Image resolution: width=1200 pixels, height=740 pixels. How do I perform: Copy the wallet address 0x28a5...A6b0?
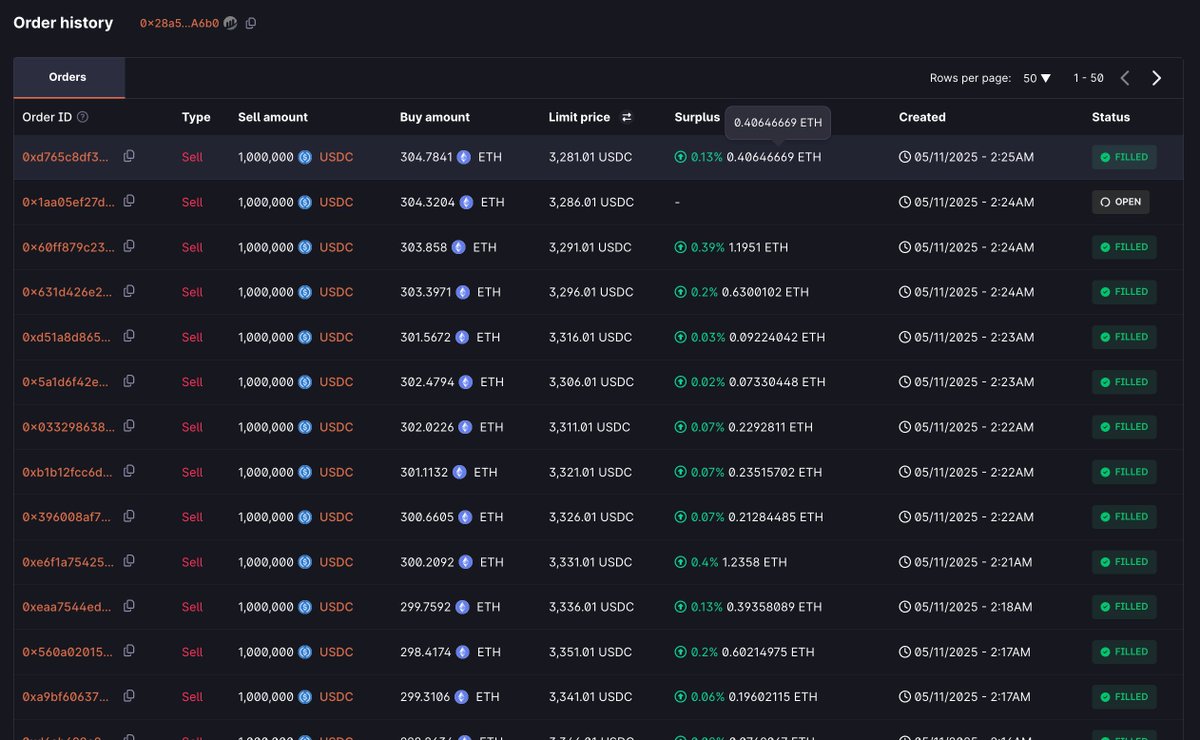(251, 23)
